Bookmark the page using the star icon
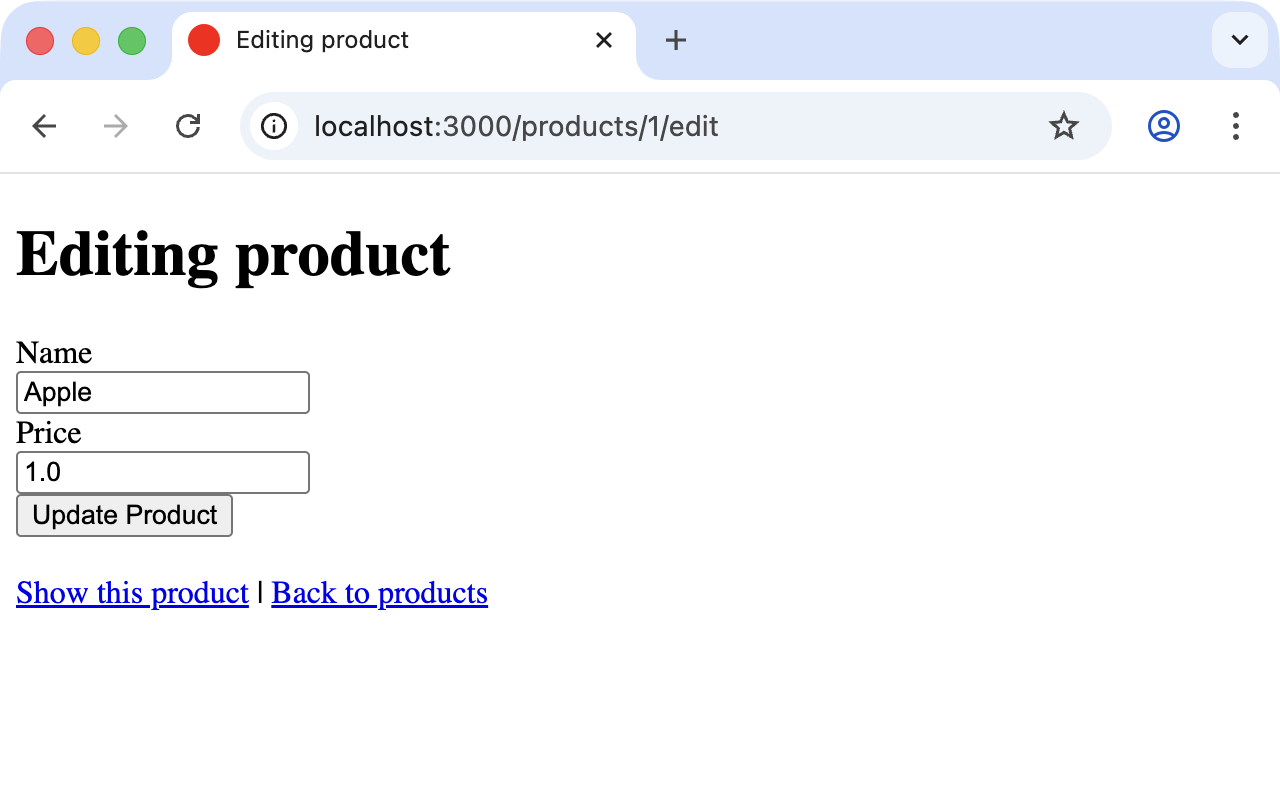 point(1063,126)
